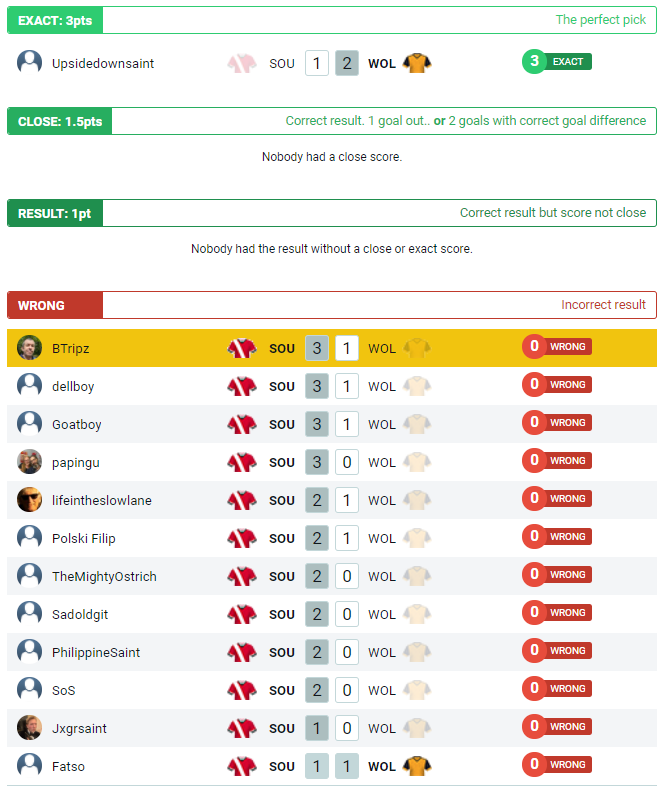Click the Southampton shirt in Upsidedownsaint's row
Screen dimensions: 661x789
pos(242,63)
